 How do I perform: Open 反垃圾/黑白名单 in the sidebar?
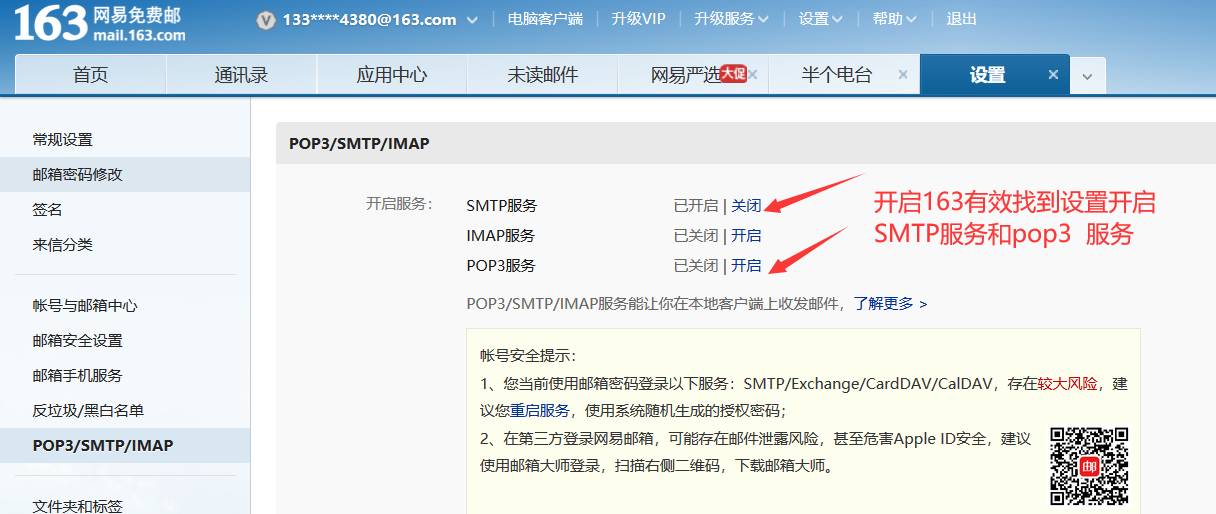click(x=88, y=410)
